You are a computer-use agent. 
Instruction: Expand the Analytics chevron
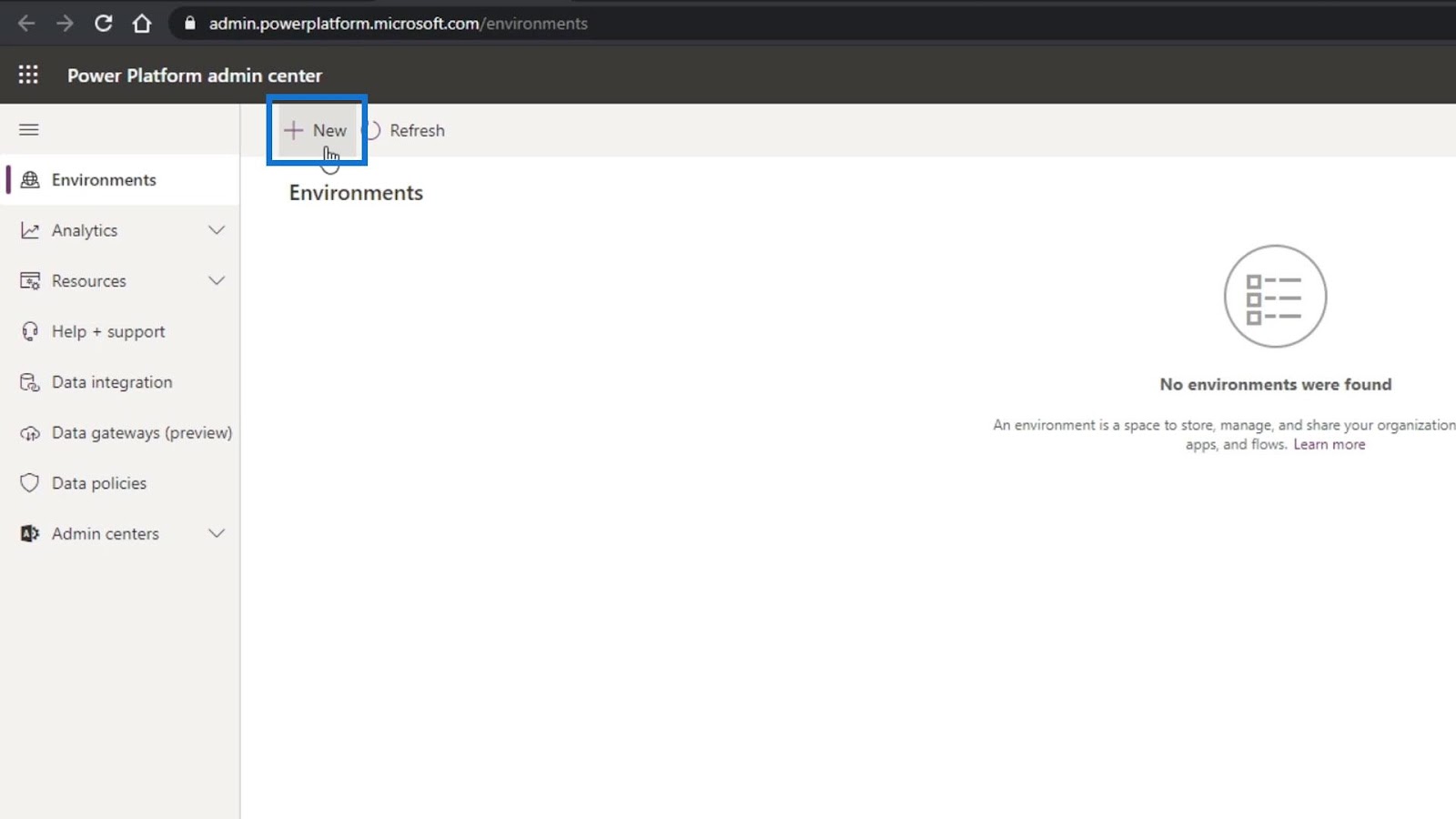(217, 230)
